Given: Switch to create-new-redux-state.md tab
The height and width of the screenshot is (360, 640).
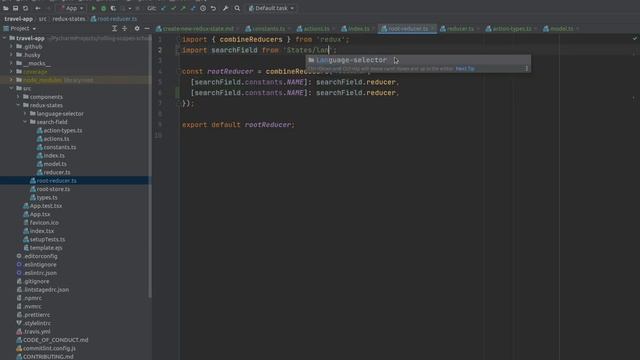Looking at the screenshot, I should pyautogui.click(x=198, y=29).
